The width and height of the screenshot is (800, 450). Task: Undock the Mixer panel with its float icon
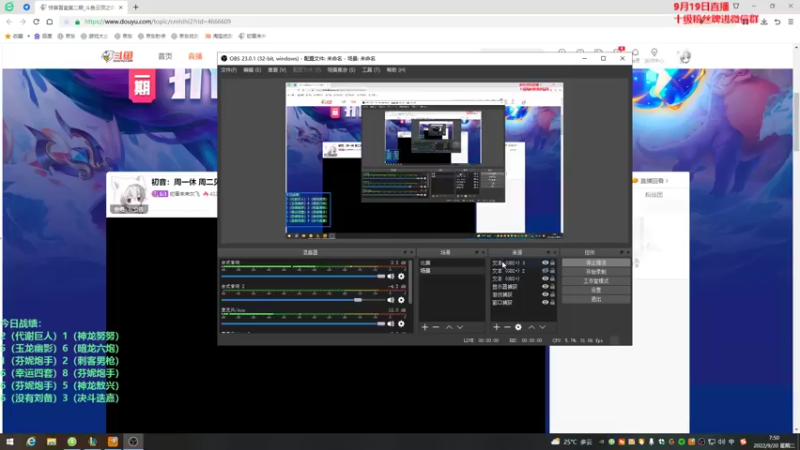coord(405,253)
